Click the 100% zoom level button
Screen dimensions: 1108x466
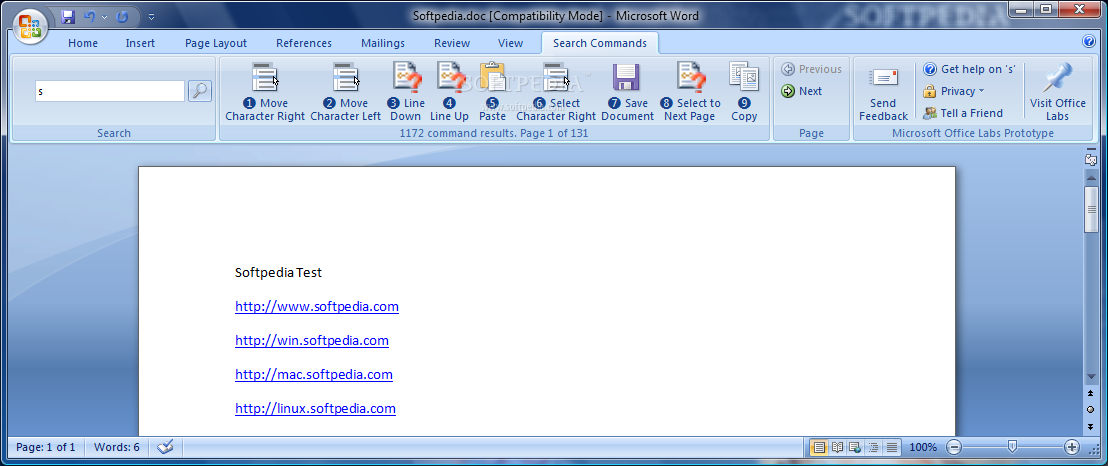pyautogui.click(x=923, y=447)
